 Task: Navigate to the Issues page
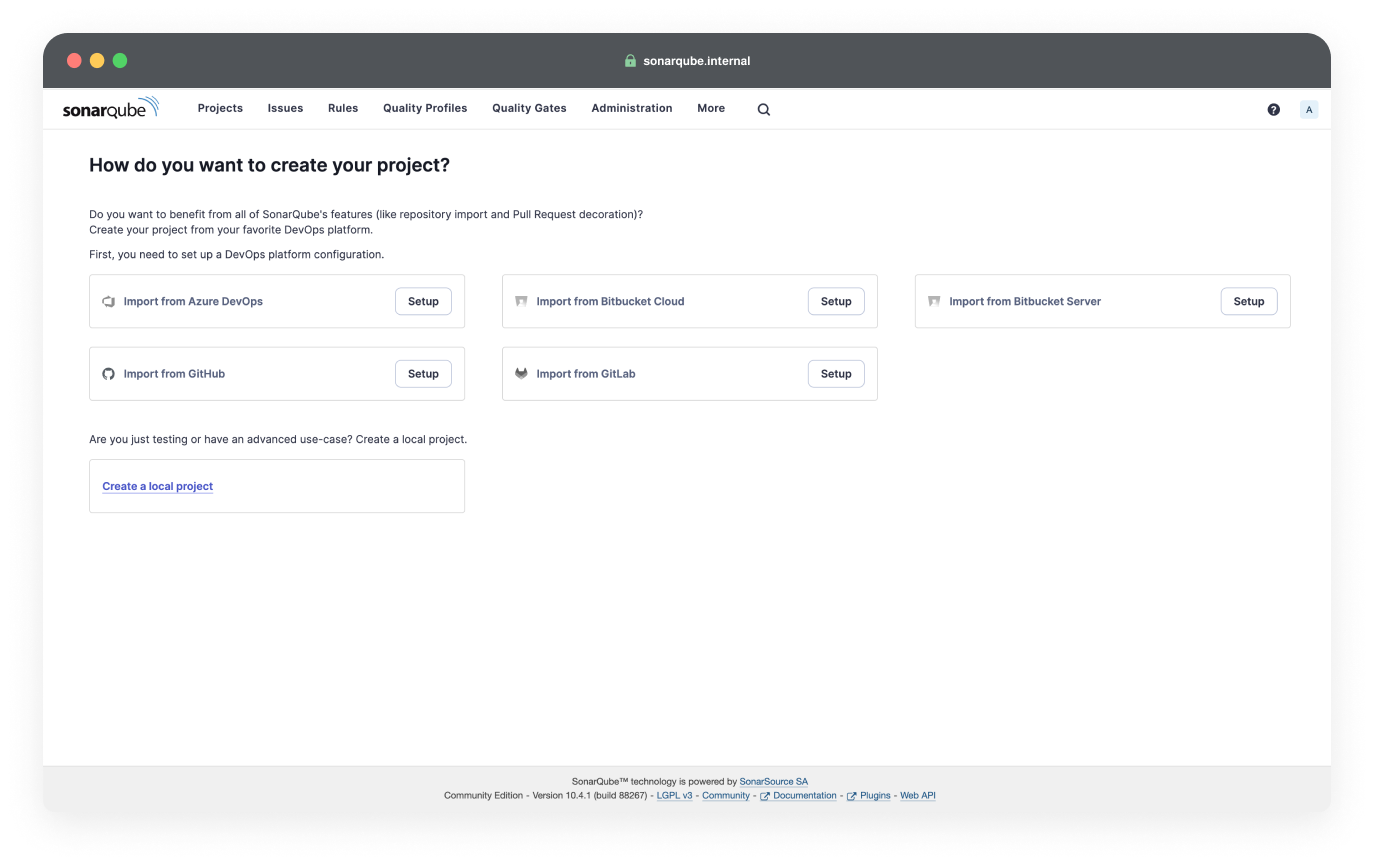285,108
